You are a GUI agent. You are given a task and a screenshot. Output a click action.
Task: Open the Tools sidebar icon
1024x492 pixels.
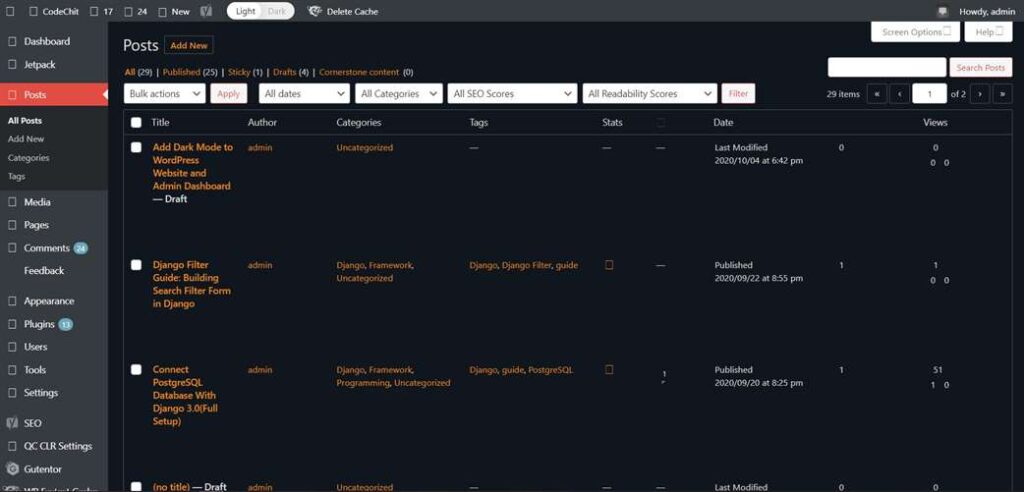pyautogui.click(x=11, y=370)
